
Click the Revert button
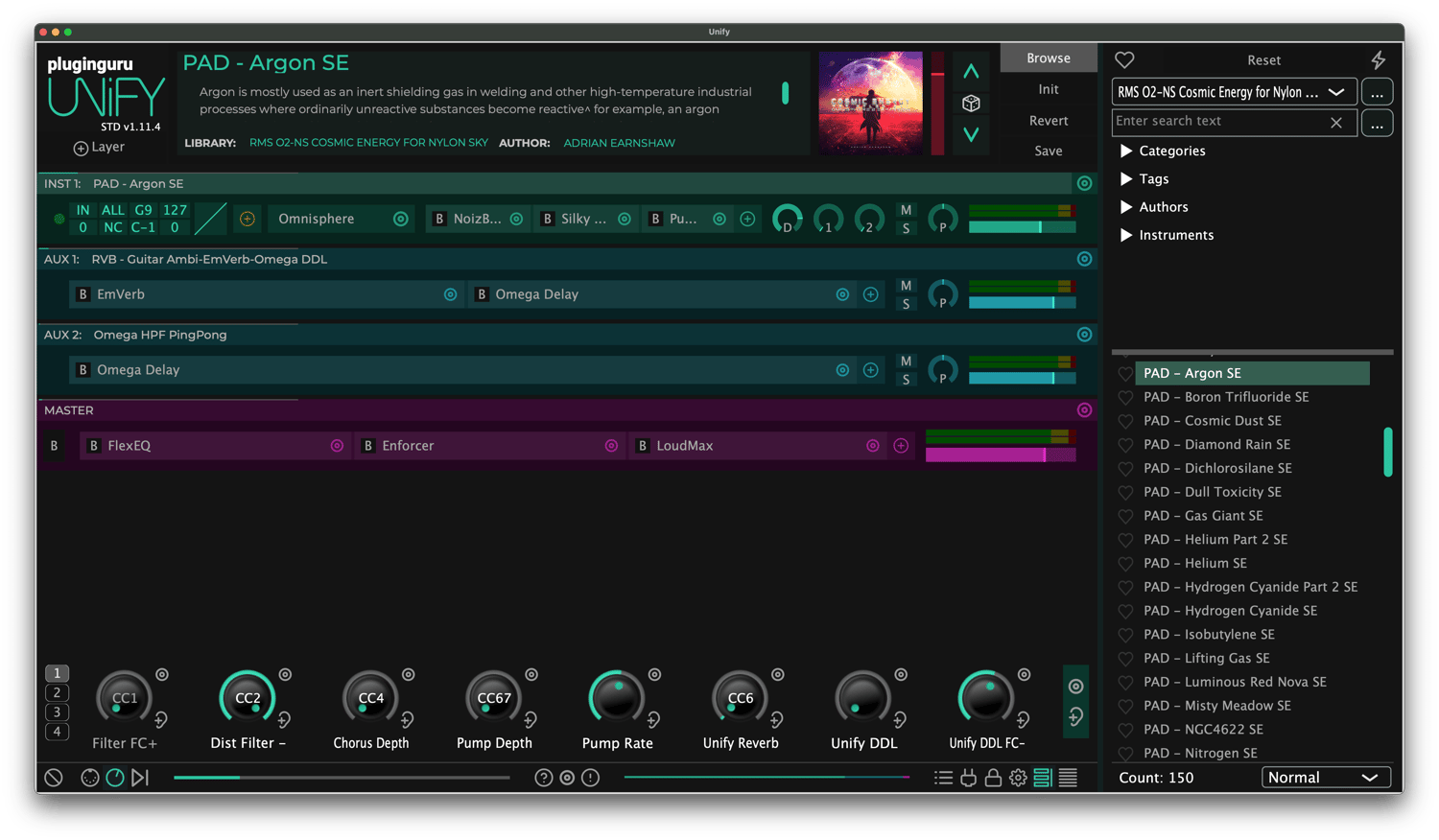click(x=1048, y=121)
